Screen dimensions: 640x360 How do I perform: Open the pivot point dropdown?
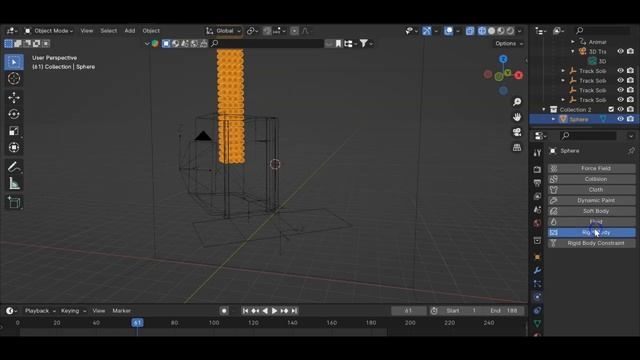[x=253, y=31]
